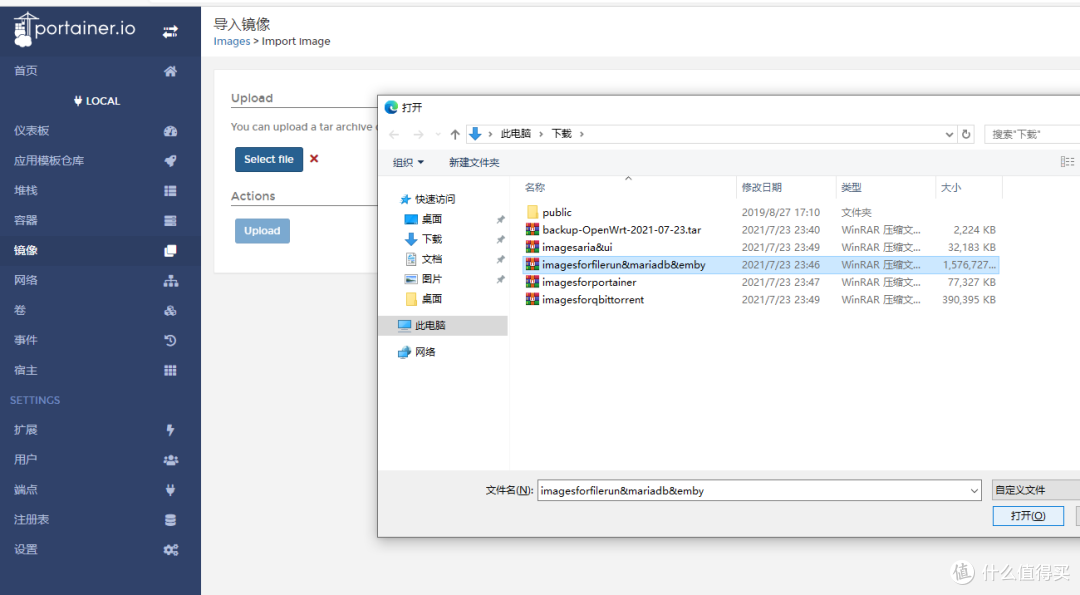Screen dimensions: 1080x595
Task: Change the file dialog view layout icon
Action: pos(1067,162)
